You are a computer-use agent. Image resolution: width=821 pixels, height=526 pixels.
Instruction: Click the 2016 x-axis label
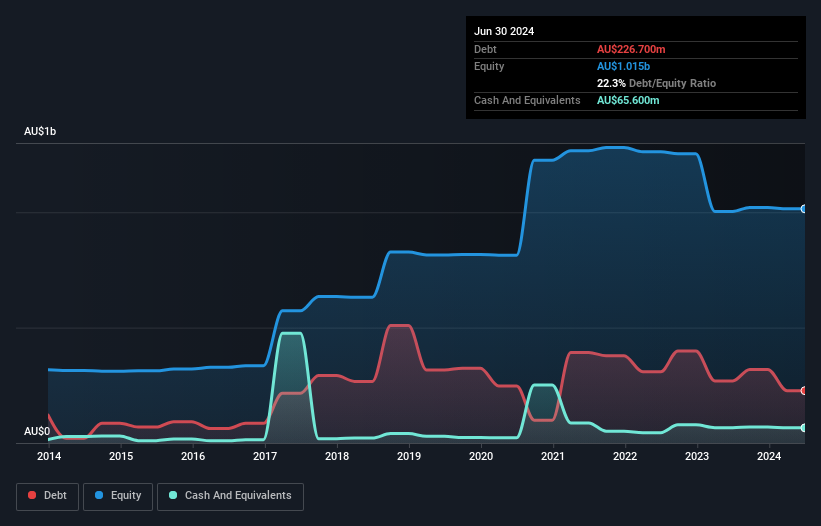point(193,456)
